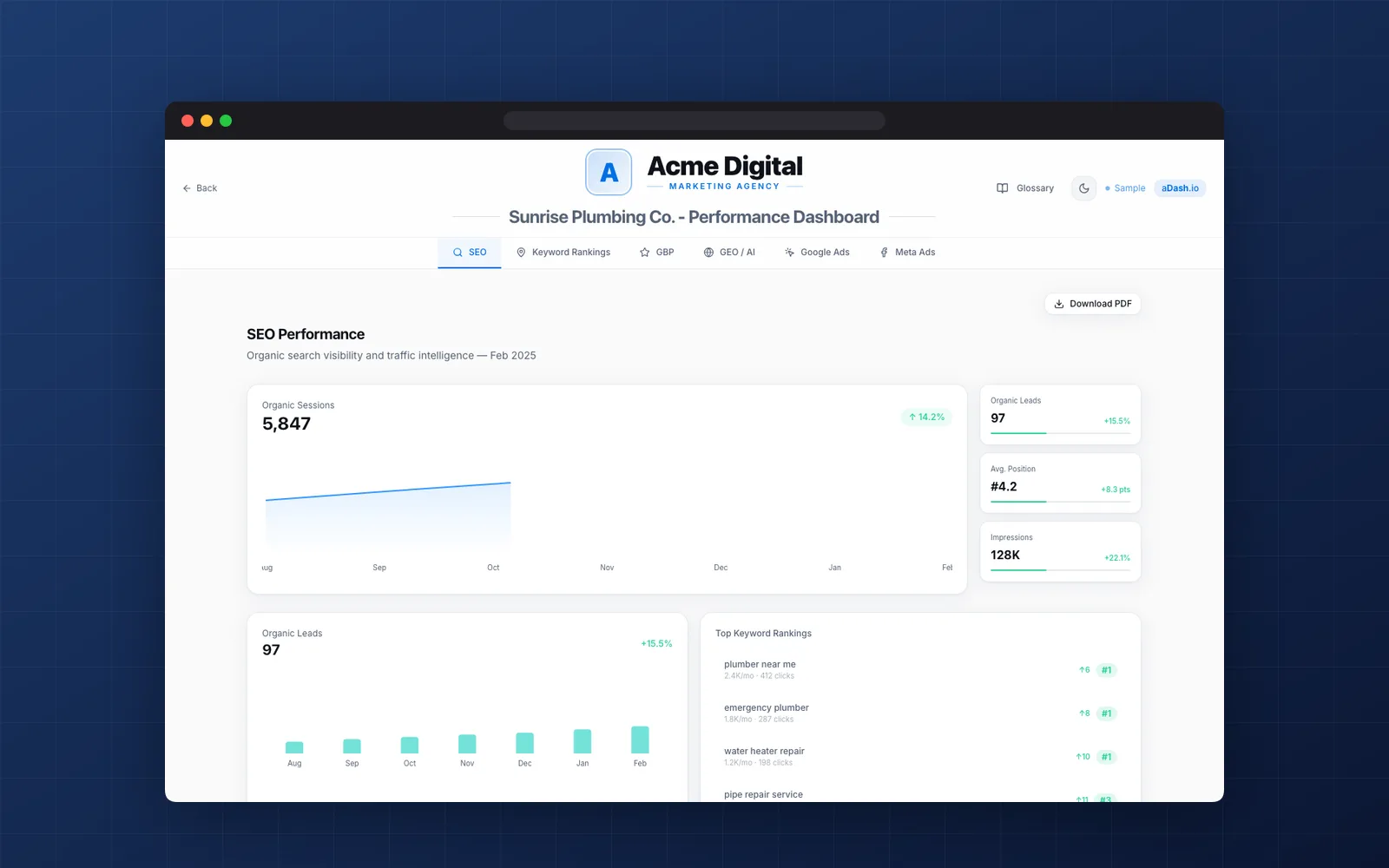Click the dashboard title Sunrise Plumbing Co.
The image size is (1389, 868).
tap(694, 217)
